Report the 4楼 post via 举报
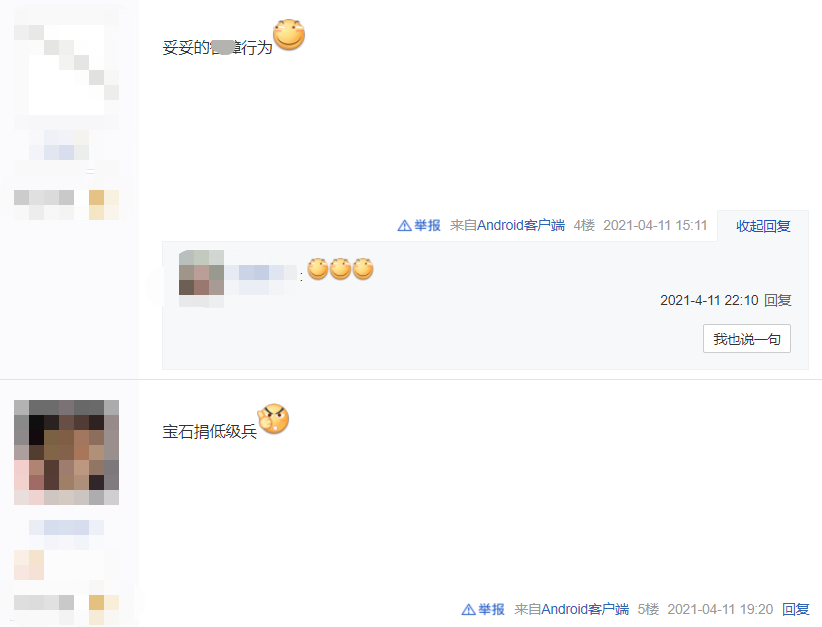Screen dimensions: 822x627 point(427,225)
